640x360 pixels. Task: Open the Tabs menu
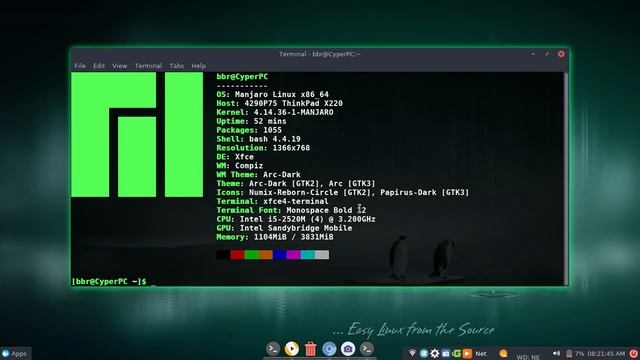[176, 66]
